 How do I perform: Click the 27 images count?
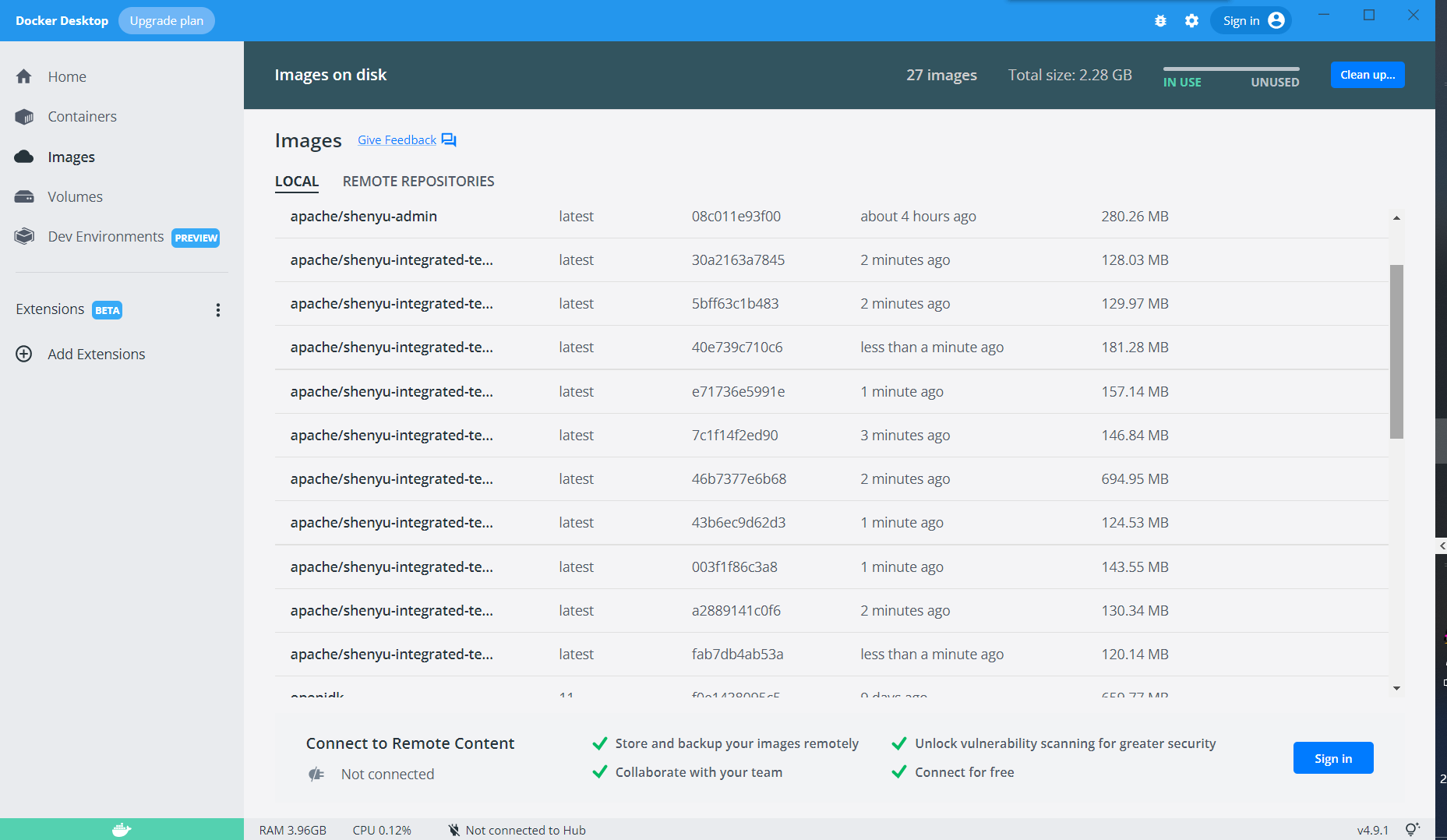941,75
